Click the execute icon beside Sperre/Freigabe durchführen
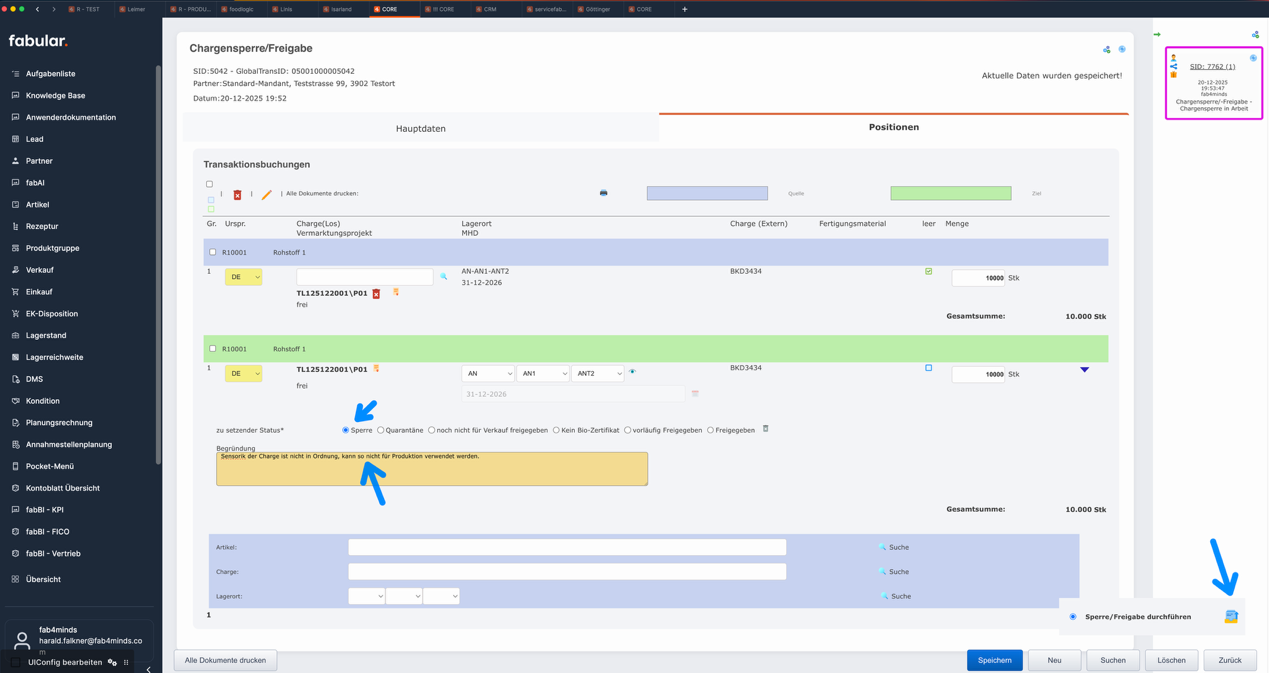 1231,617
